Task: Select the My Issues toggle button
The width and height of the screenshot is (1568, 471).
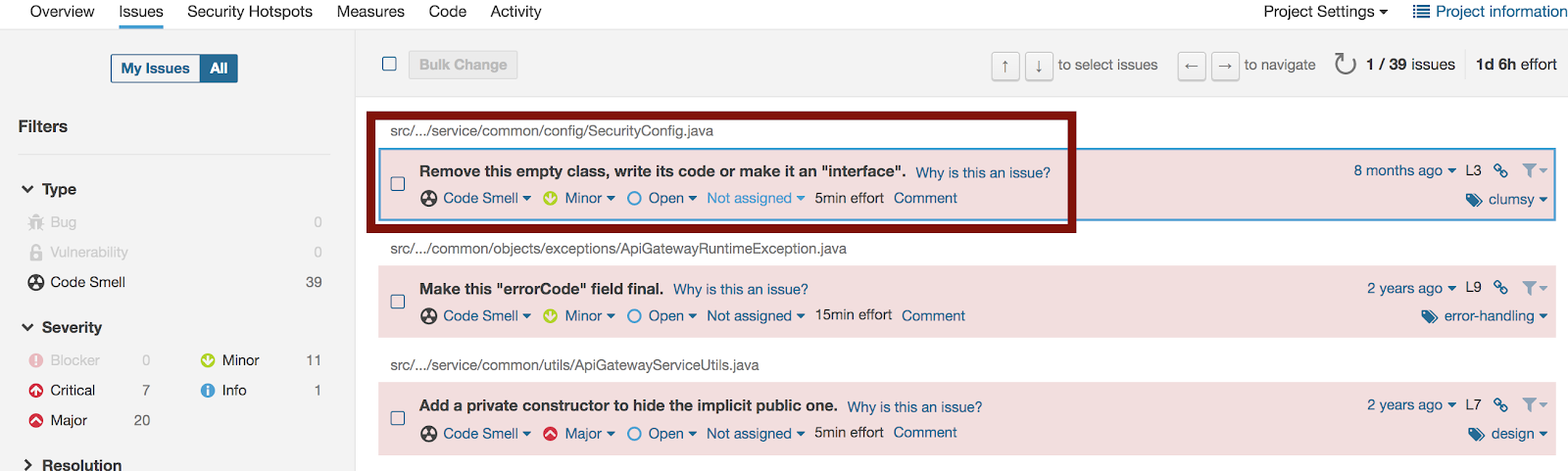Action: pyautogui.click(x=155, y=69)
